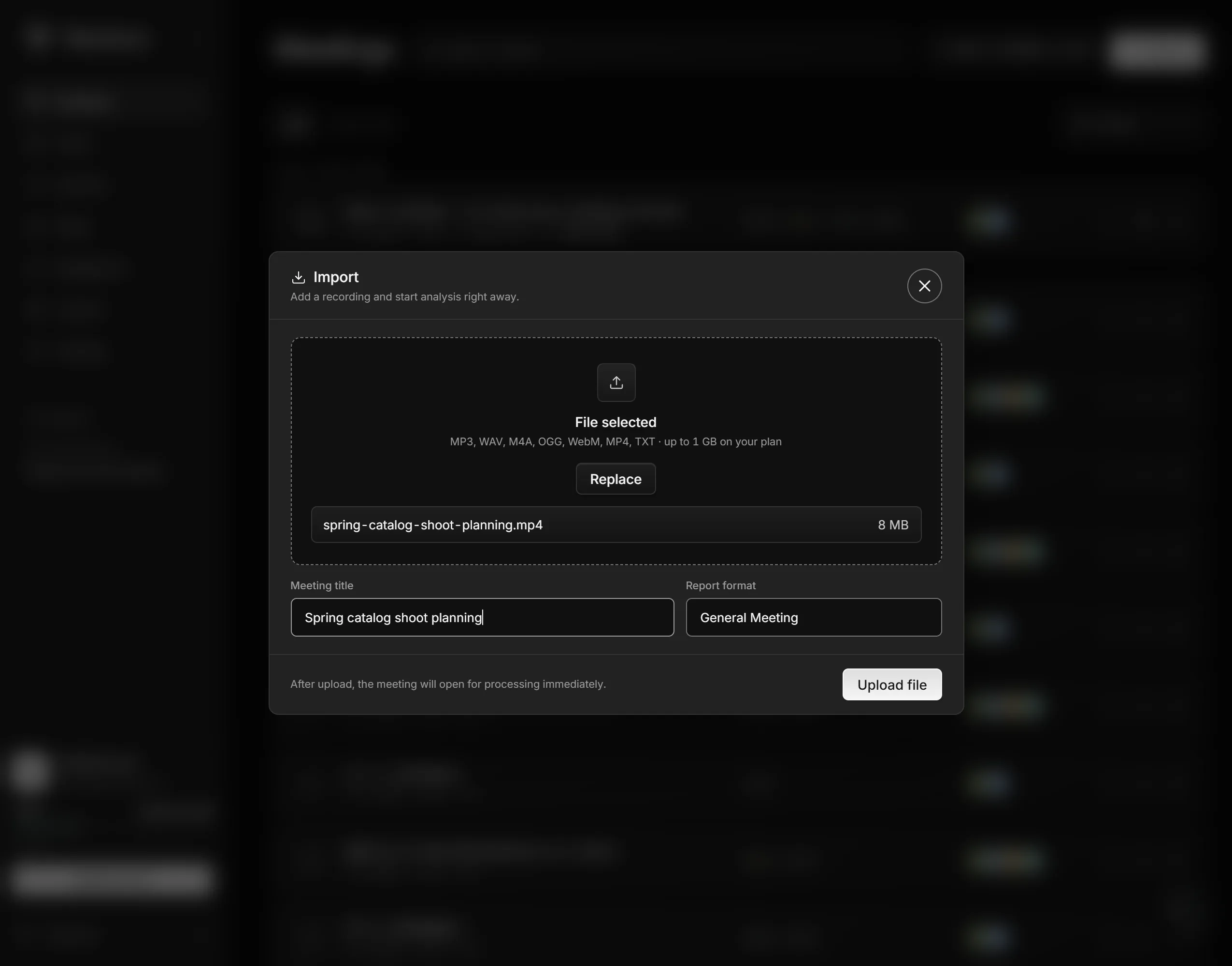Close the Import dialog
Image resolution: width=1232 pixels, height=966 pixels.
tap(924, 285)
